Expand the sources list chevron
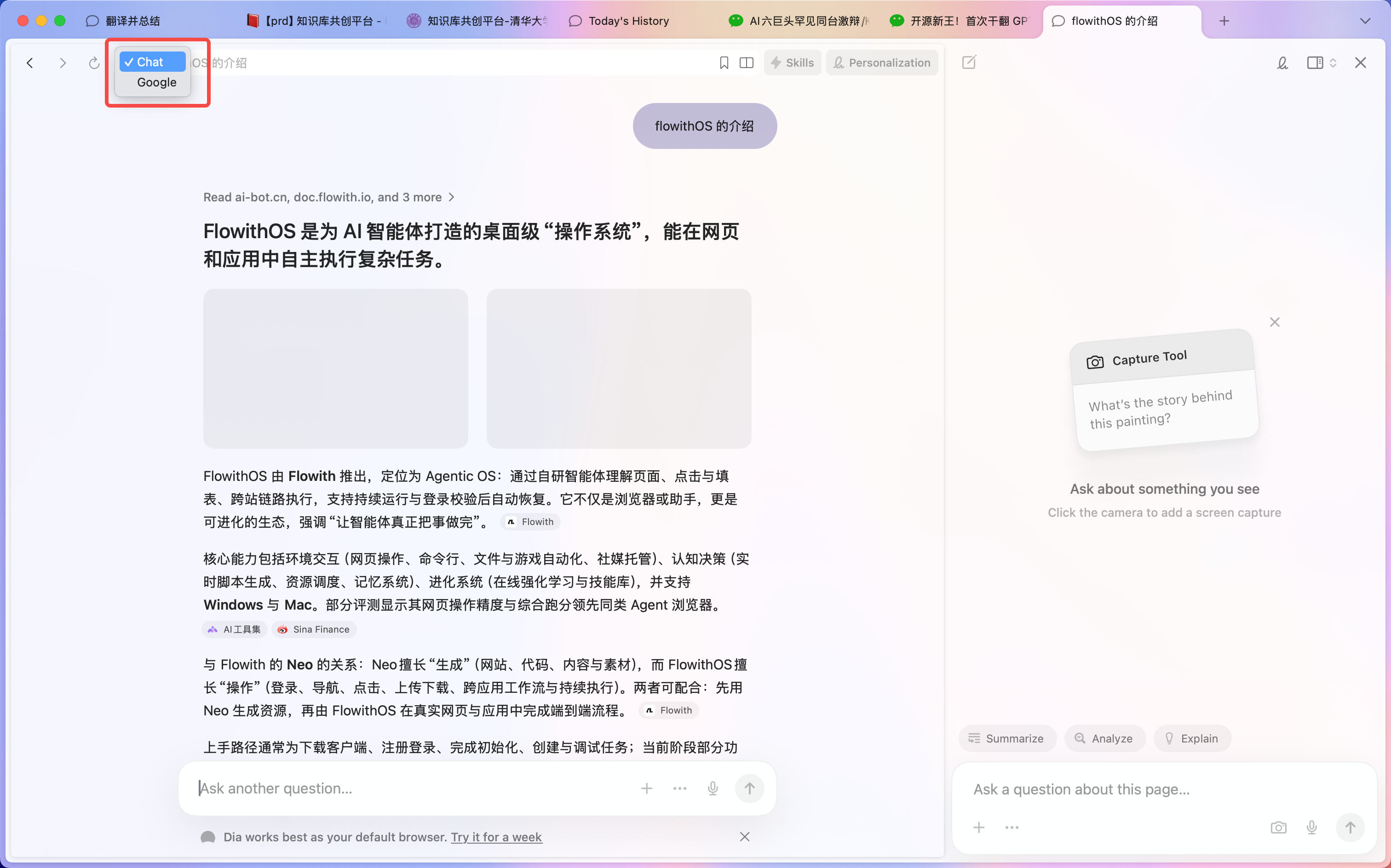The width and height of the screenshot is (1391, 868). click(451, 197)
